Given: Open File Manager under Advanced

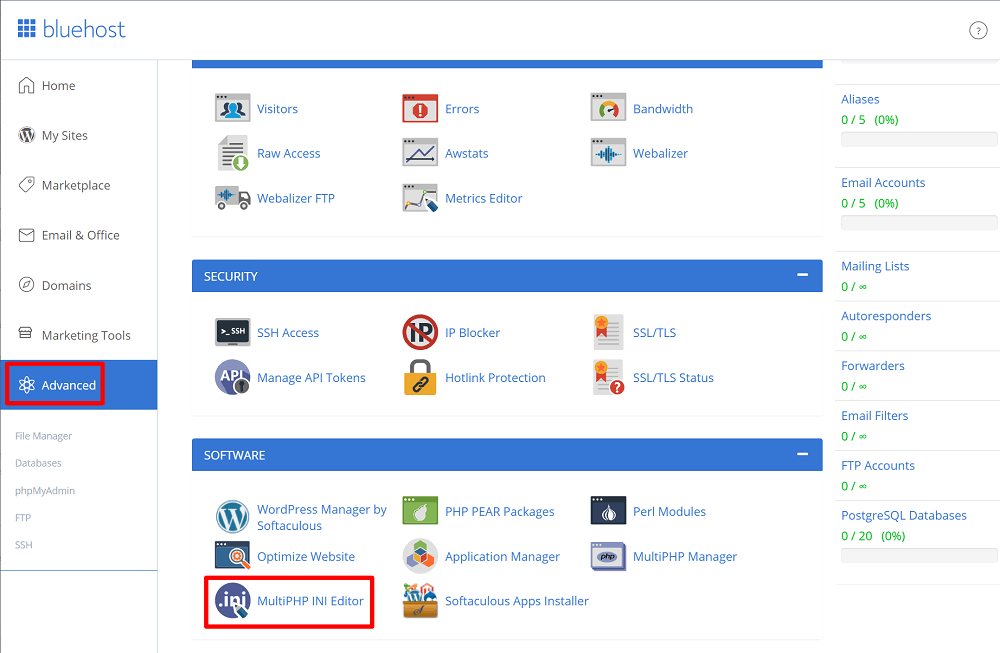Looking at the screenshot, I should tap(43, 436).
